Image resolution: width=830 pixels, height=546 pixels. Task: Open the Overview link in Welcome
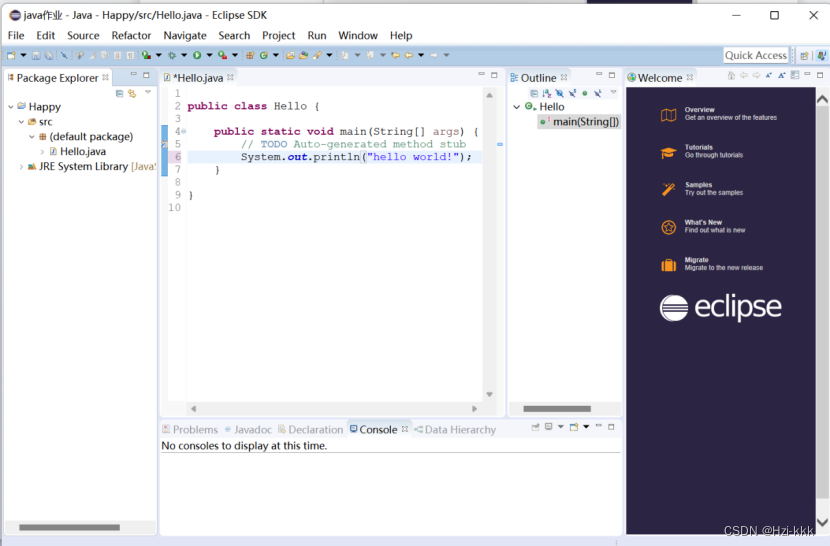pyautogui.click(x=718, y=114)
